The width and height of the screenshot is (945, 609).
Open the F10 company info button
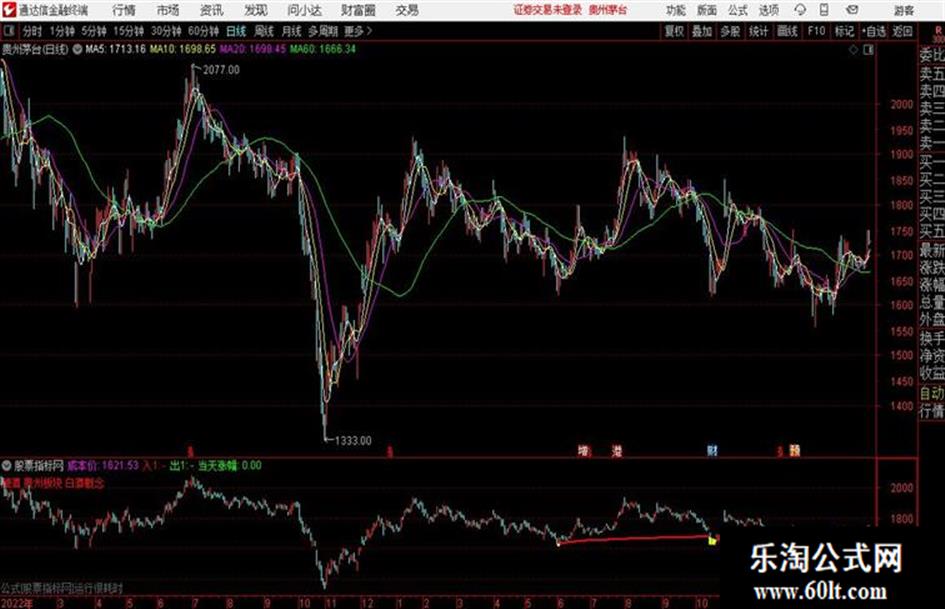816,31
